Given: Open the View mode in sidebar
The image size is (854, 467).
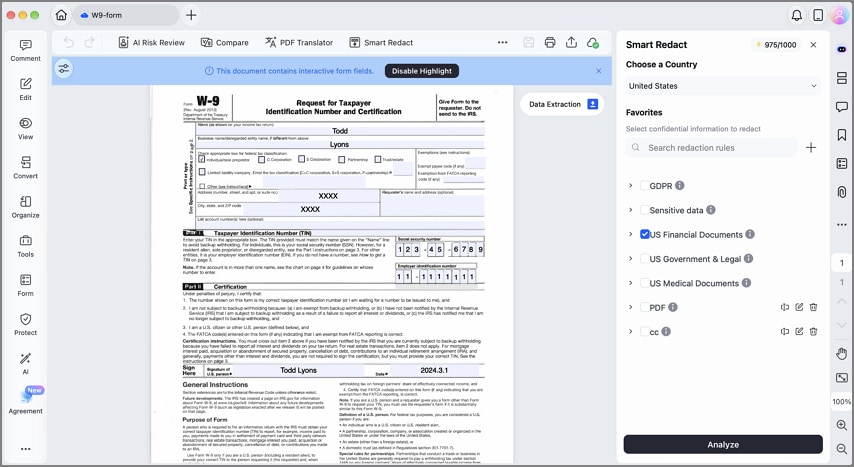Looking at the screenshot, I should [26, 129].
